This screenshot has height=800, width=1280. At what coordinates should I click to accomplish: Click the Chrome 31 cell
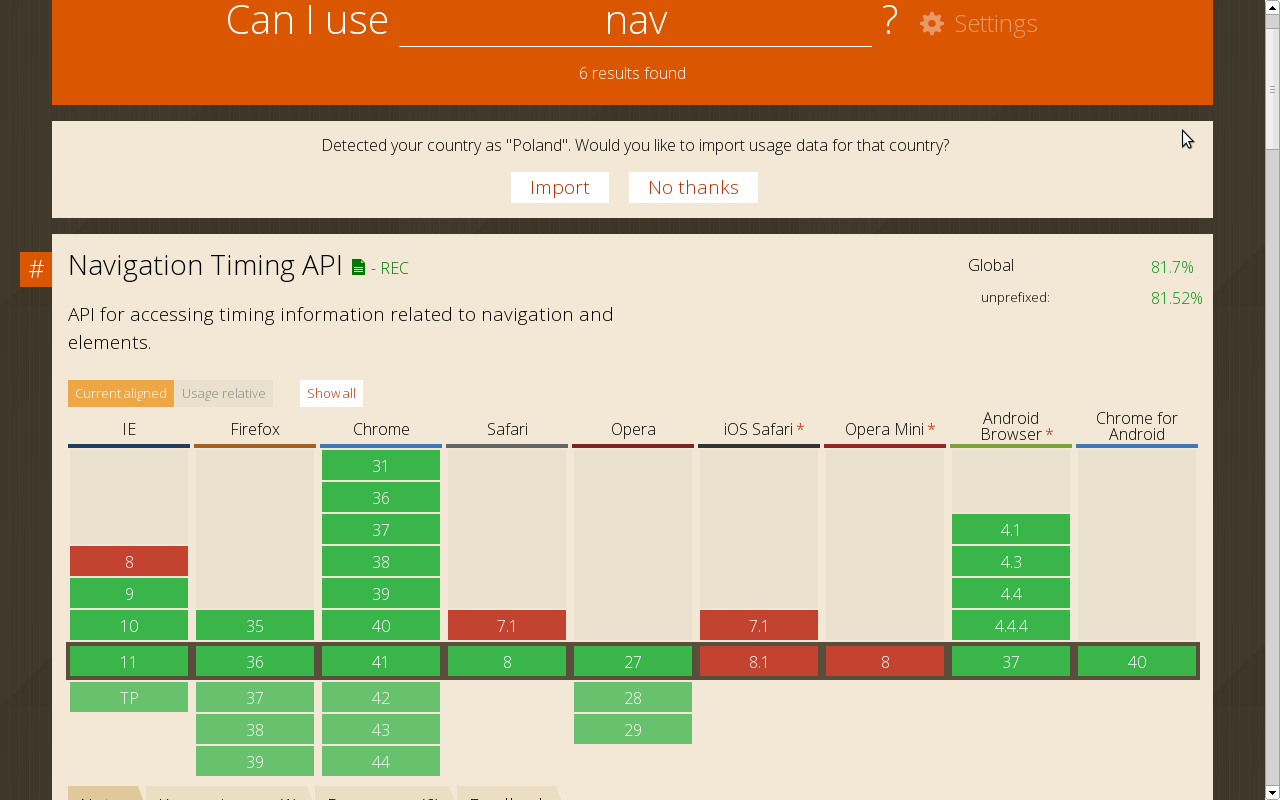(381, 465)
